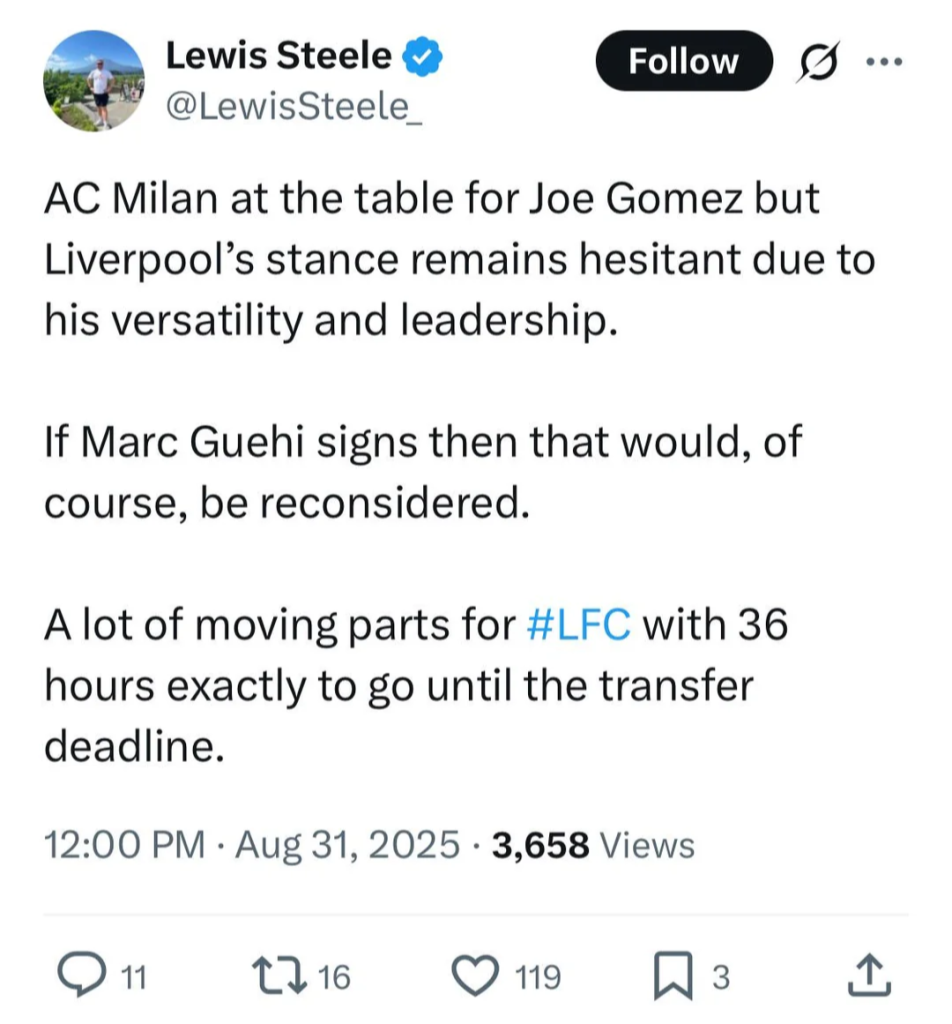This screenshot has width=952, height=1024.
Task: Follow Lewis Steele
Action: click(684, 62)
